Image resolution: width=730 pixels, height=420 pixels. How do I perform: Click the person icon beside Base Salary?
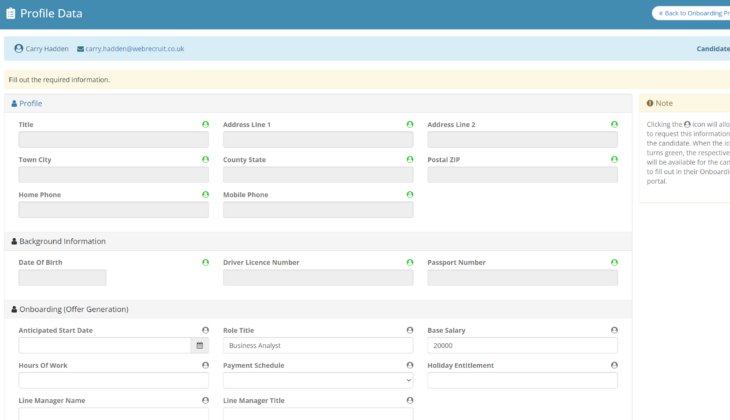click(614, 330)
